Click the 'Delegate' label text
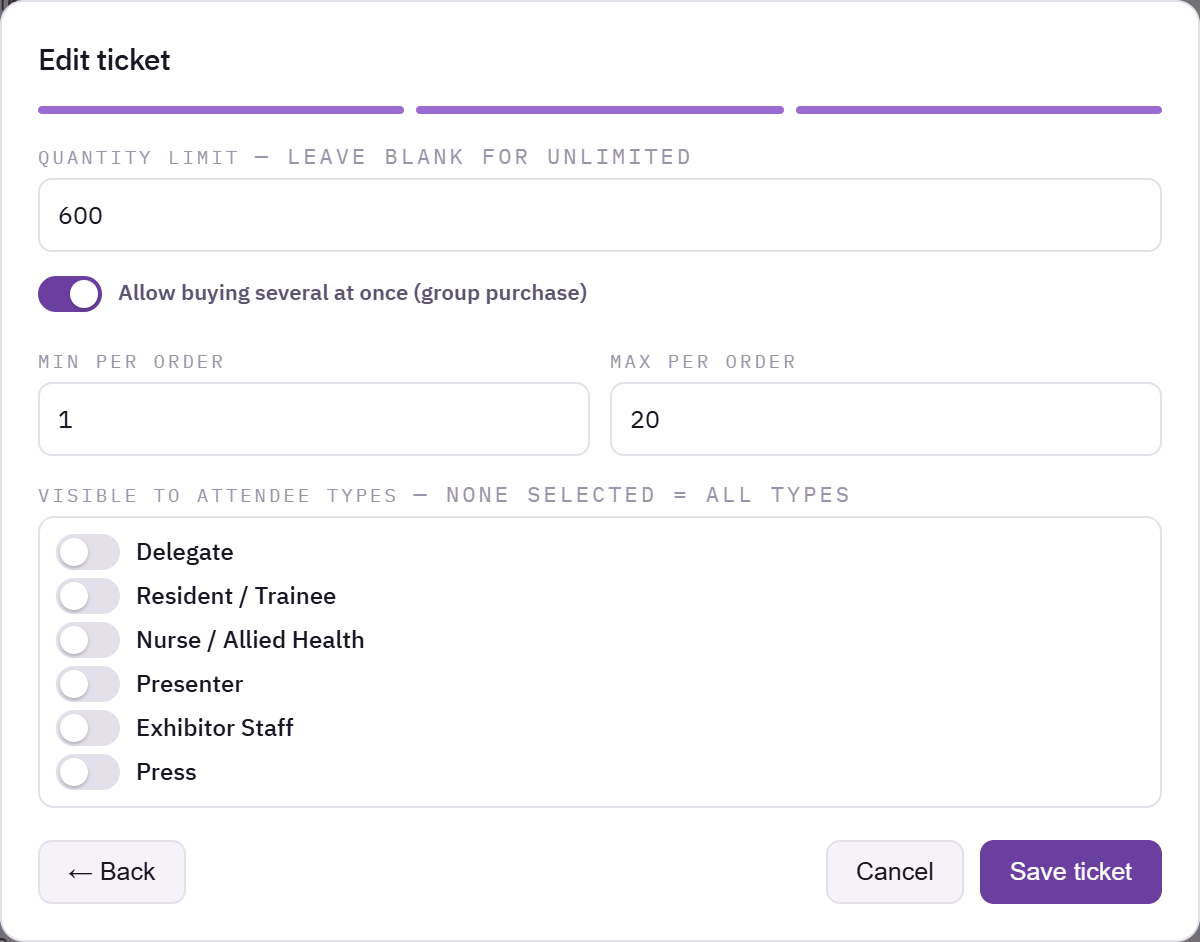The image size is (1200, 942). (x=185, y=552)
